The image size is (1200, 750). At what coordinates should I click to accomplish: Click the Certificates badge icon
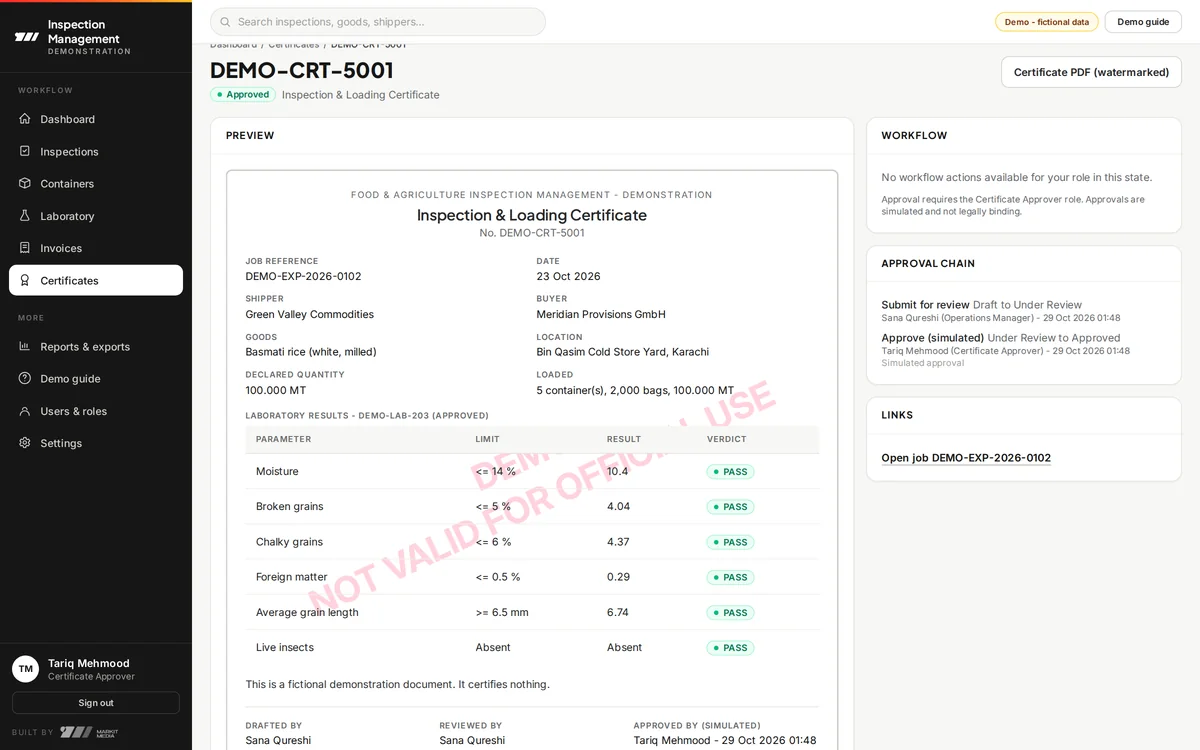[x=25, y=280]
